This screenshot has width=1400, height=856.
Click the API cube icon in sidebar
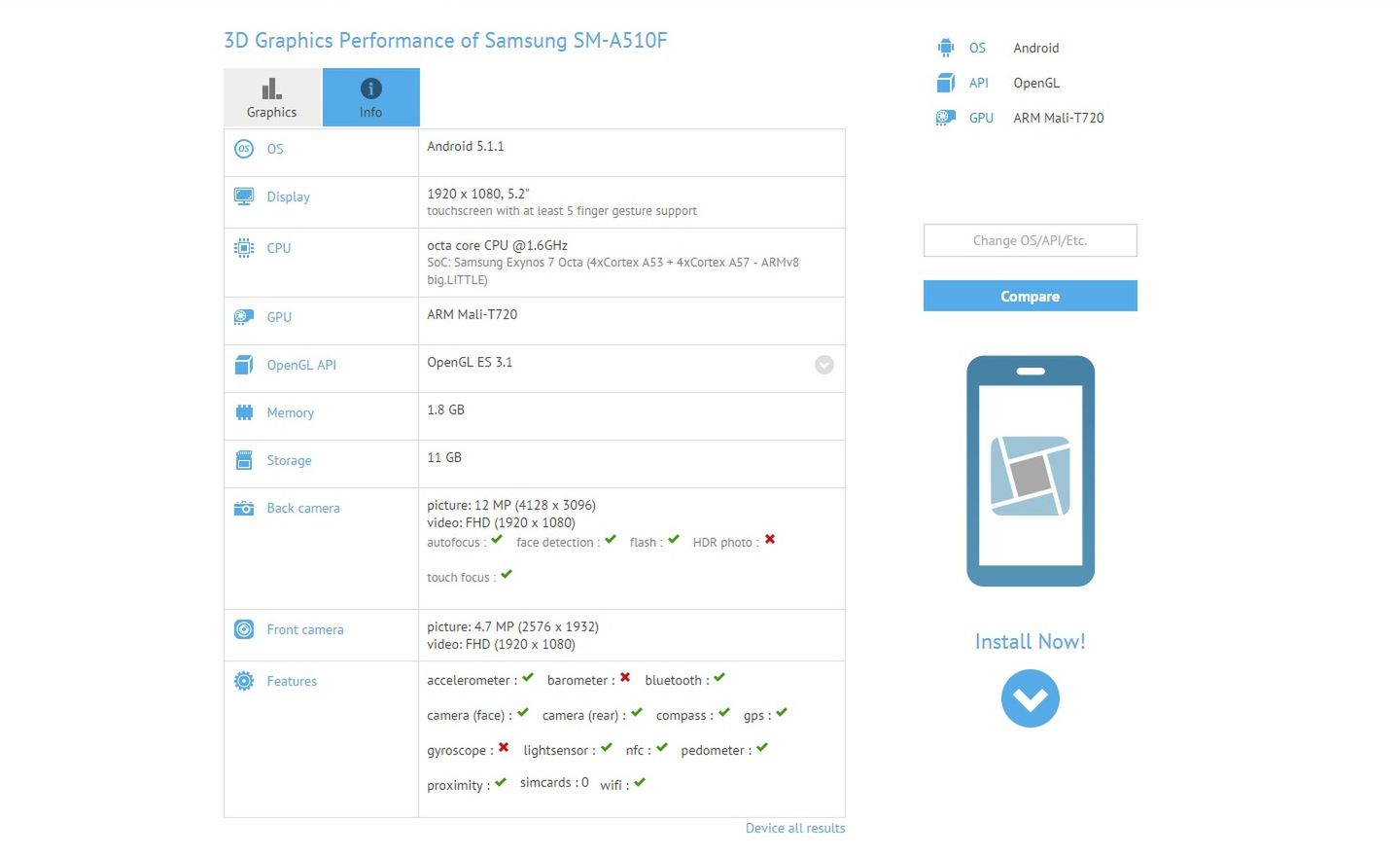tap(946, 83)
